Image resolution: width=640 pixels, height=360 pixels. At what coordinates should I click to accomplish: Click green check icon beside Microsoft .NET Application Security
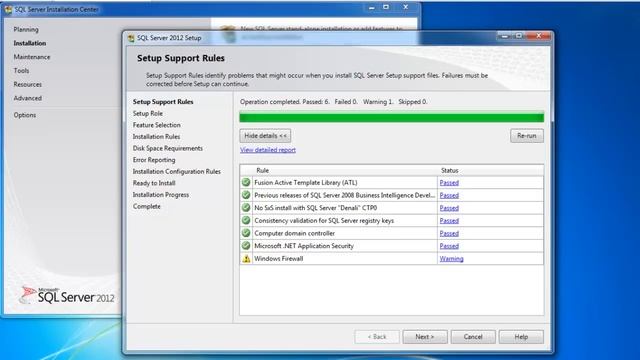click(246, 246)
